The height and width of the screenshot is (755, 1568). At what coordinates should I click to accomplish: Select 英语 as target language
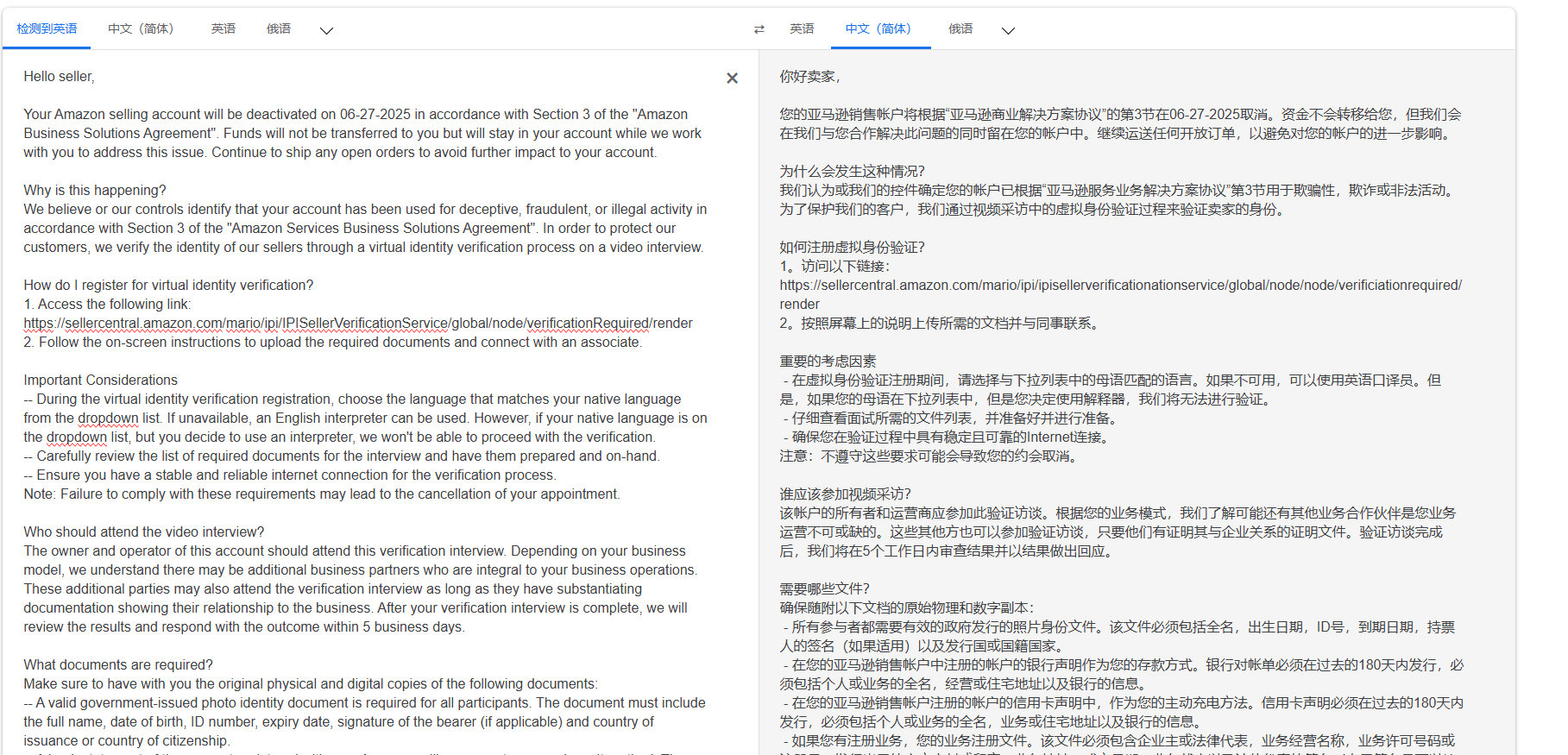coord(802,28)
